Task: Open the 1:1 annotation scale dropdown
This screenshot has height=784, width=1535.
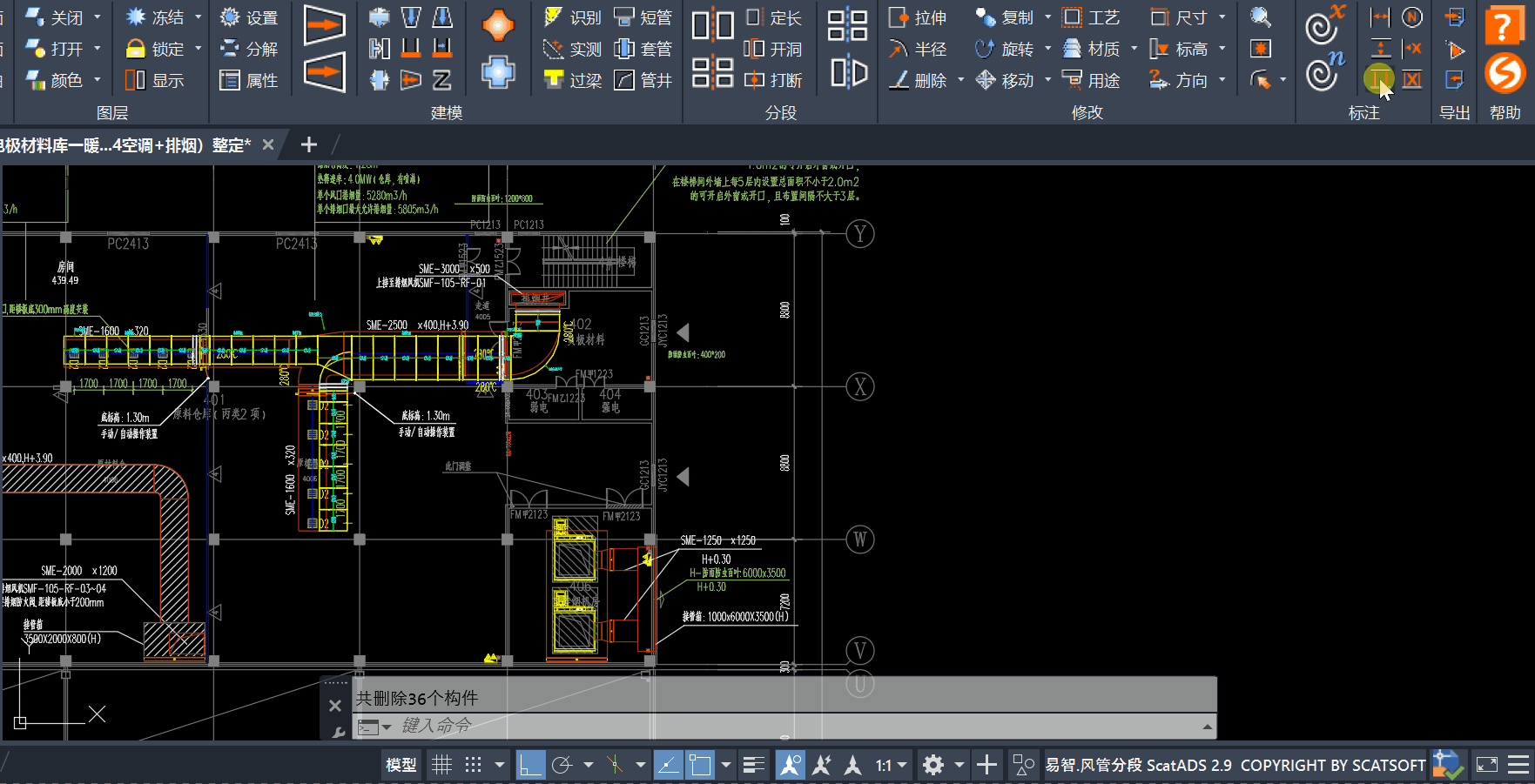Action: point(891,765)
